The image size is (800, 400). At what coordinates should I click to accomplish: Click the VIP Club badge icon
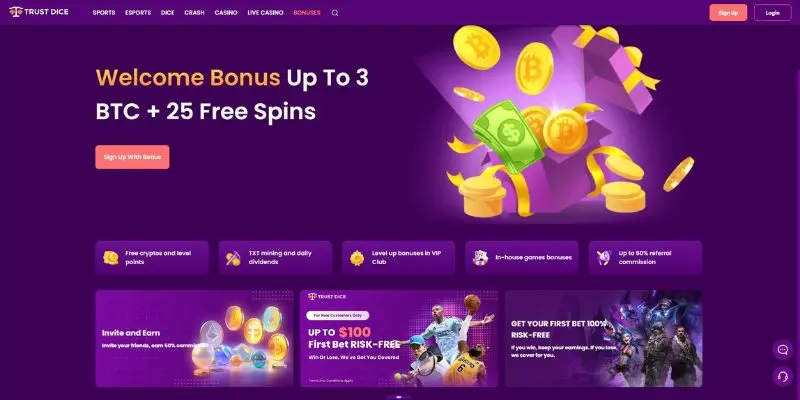click(x=357, y=258)
